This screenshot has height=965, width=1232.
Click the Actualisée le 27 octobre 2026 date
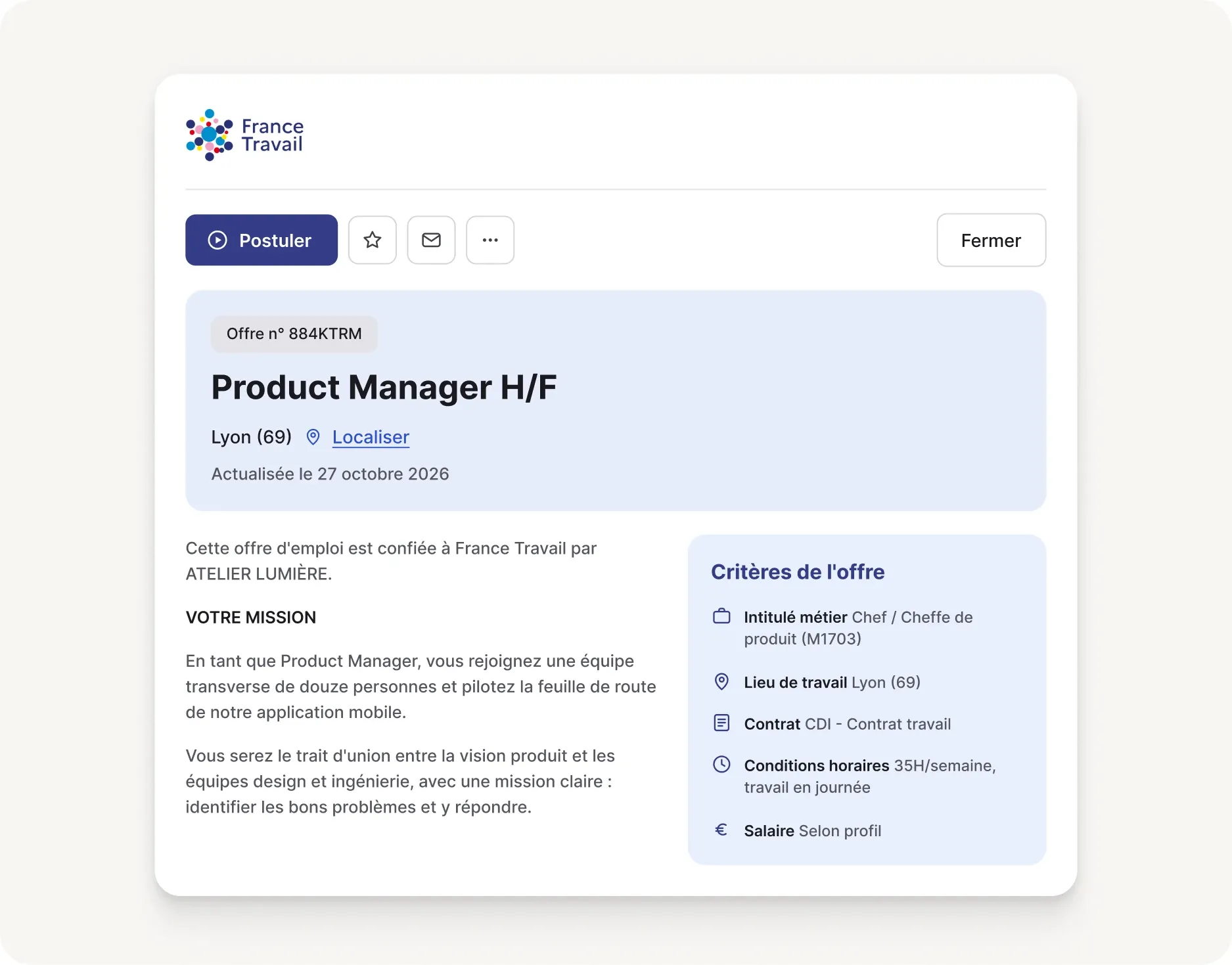(330, 474)
